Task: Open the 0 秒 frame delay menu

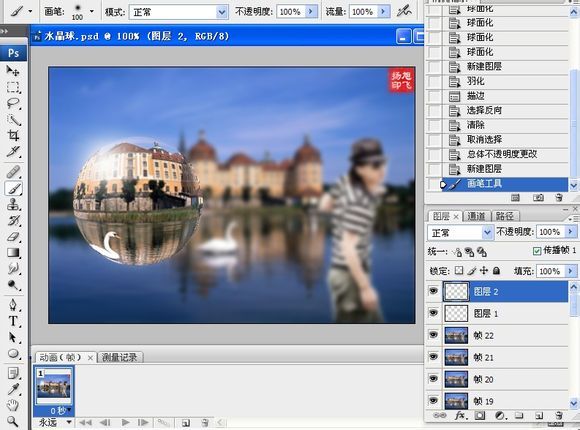Action: pyautogui.click(x=61, y=411)
